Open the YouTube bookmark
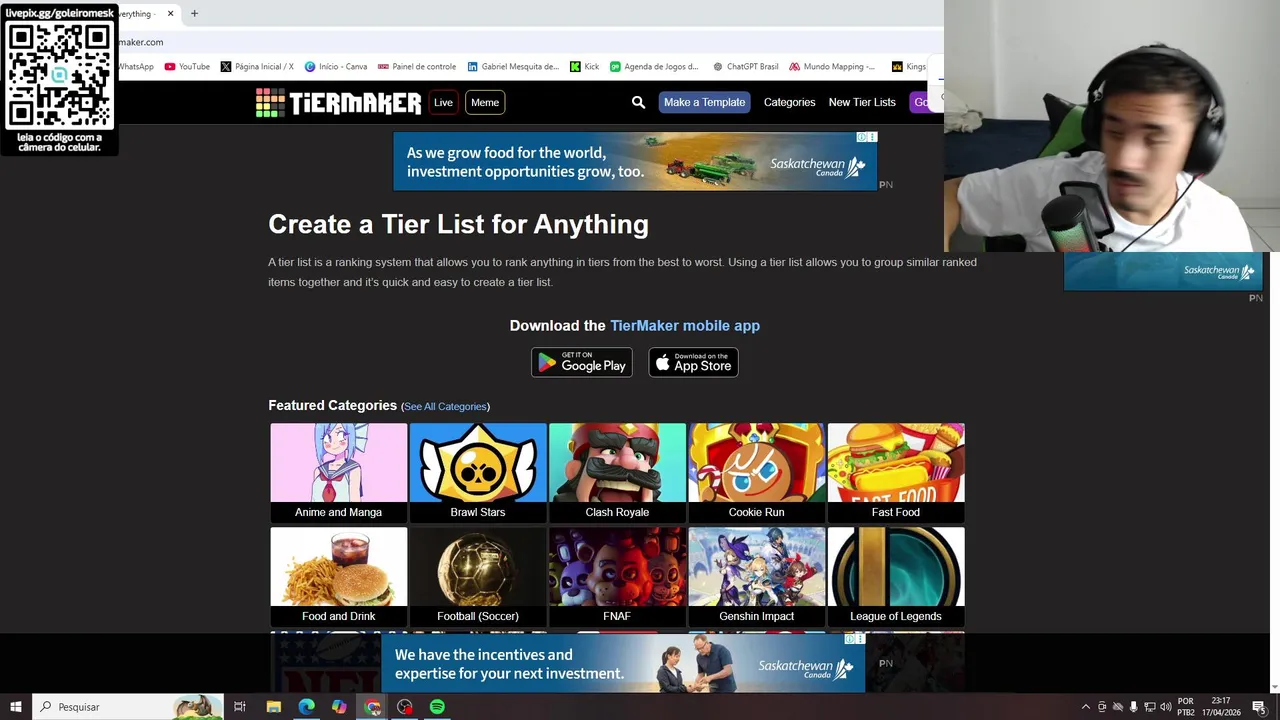The height and width of the screenshot is (720, 1280). (x=187, y=67)
